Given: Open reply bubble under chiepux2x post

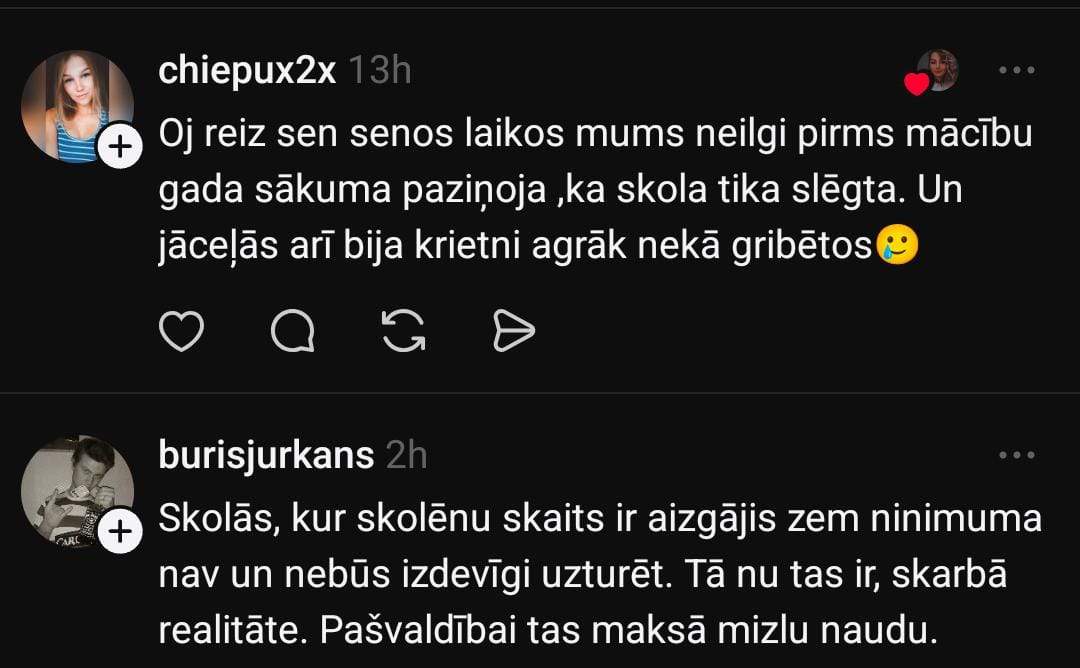Looking at the screenshot, I should pyautogui.click(x=292, y=331).
